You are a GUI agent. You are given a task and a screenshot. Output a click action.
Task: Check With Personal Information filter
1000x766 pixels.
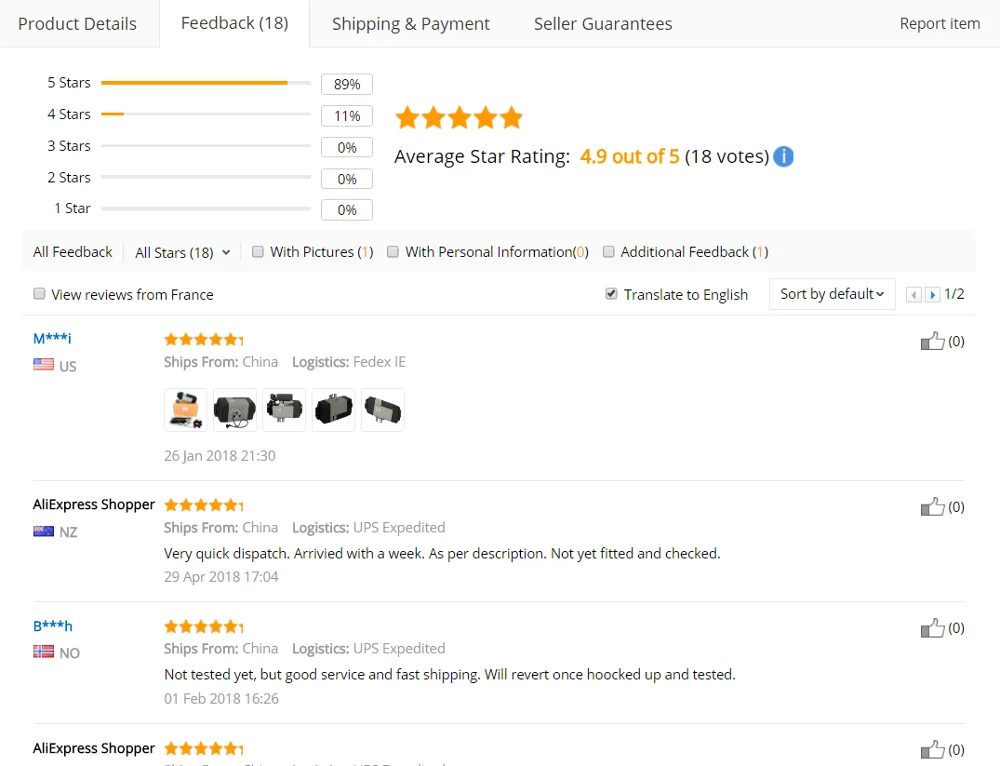393,252
